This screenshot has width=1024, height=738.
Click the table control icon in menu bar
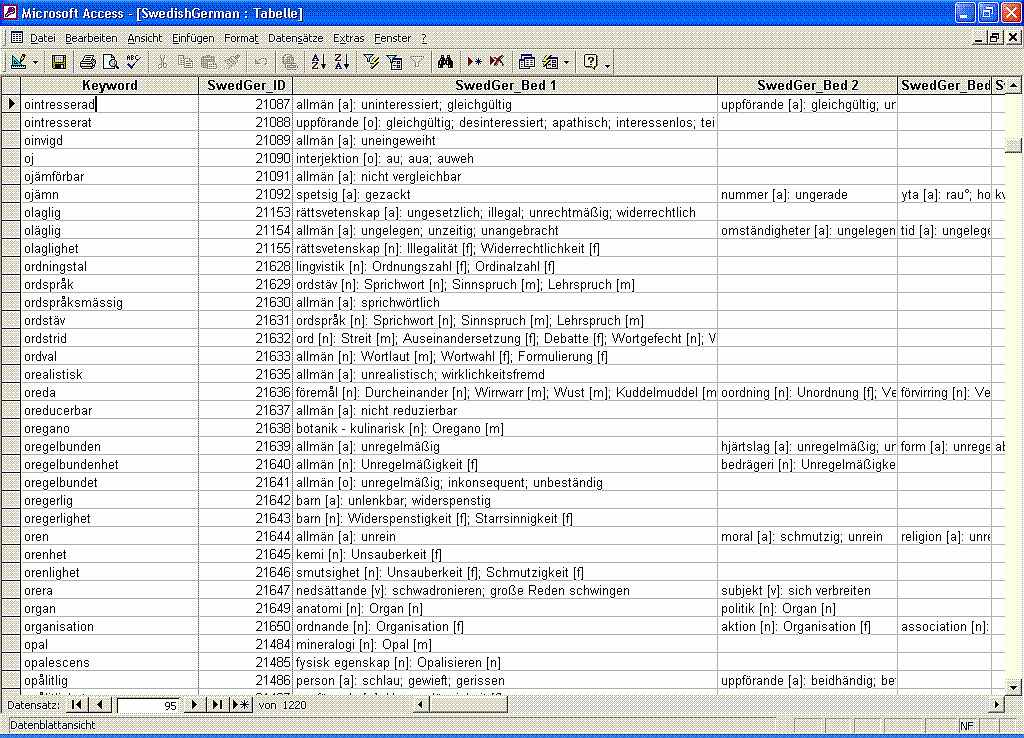coord(17,37)
